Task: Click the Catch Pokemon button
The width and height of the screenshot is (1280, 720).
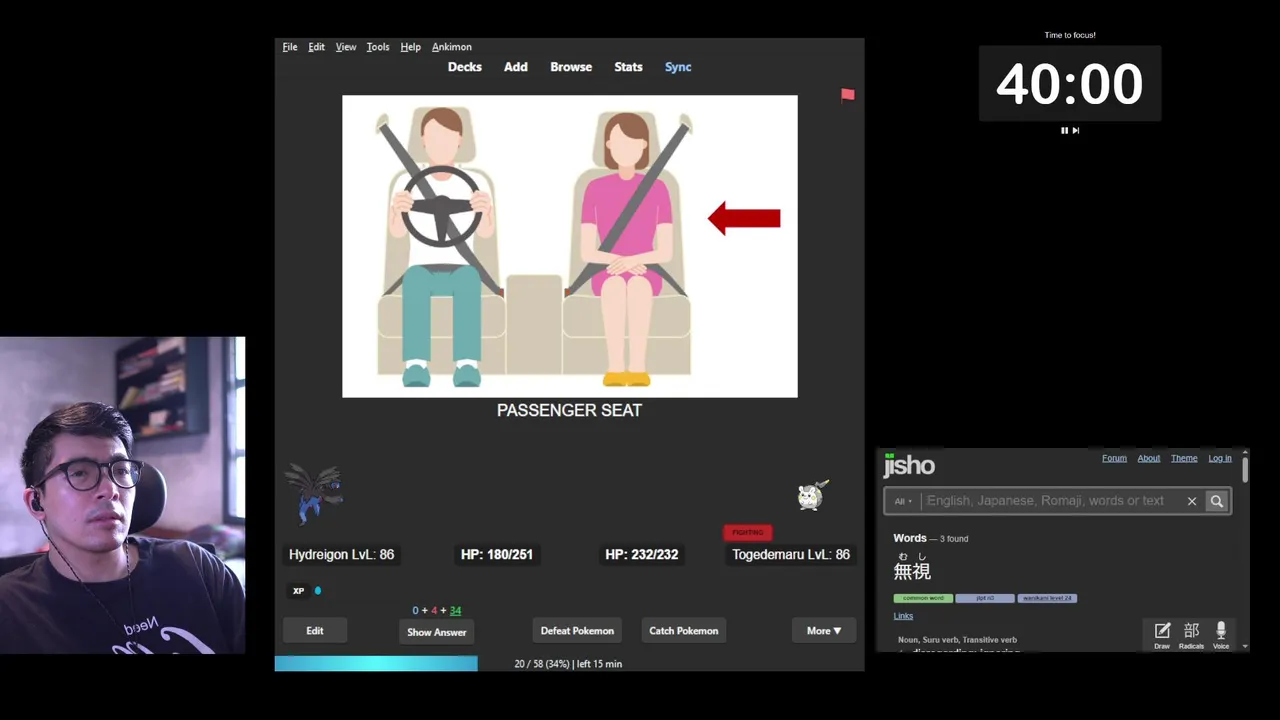Action: coord(684,631)
